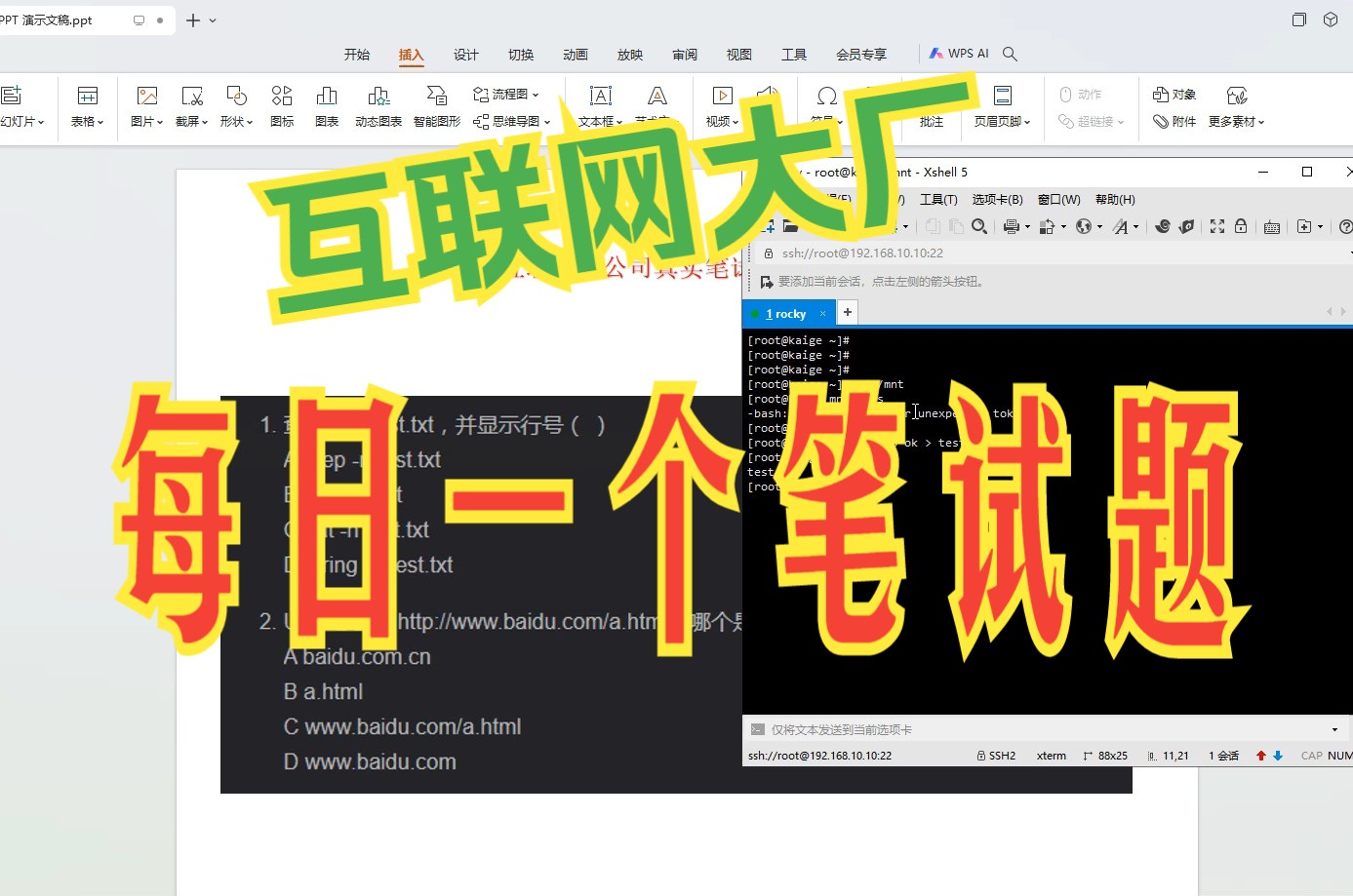
Task: Click the 截屏 screenshot icon
Action: 192,96
